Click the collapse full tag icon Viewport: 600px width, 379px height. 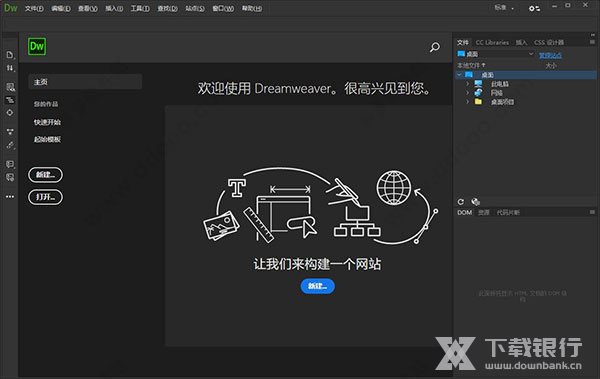[x=10, y=100]
